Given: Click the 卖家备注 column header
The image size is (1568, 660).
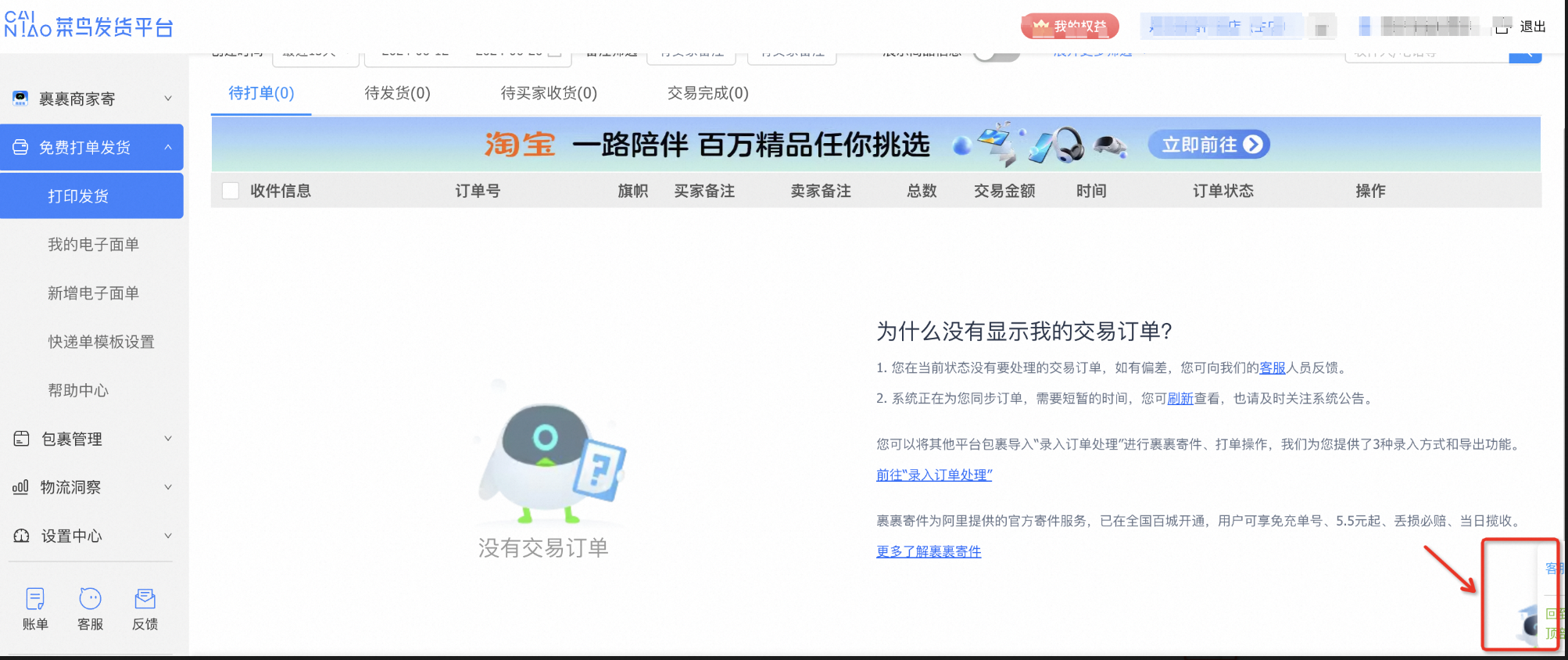Looking at the screenshot, I should tap(821, 191).
